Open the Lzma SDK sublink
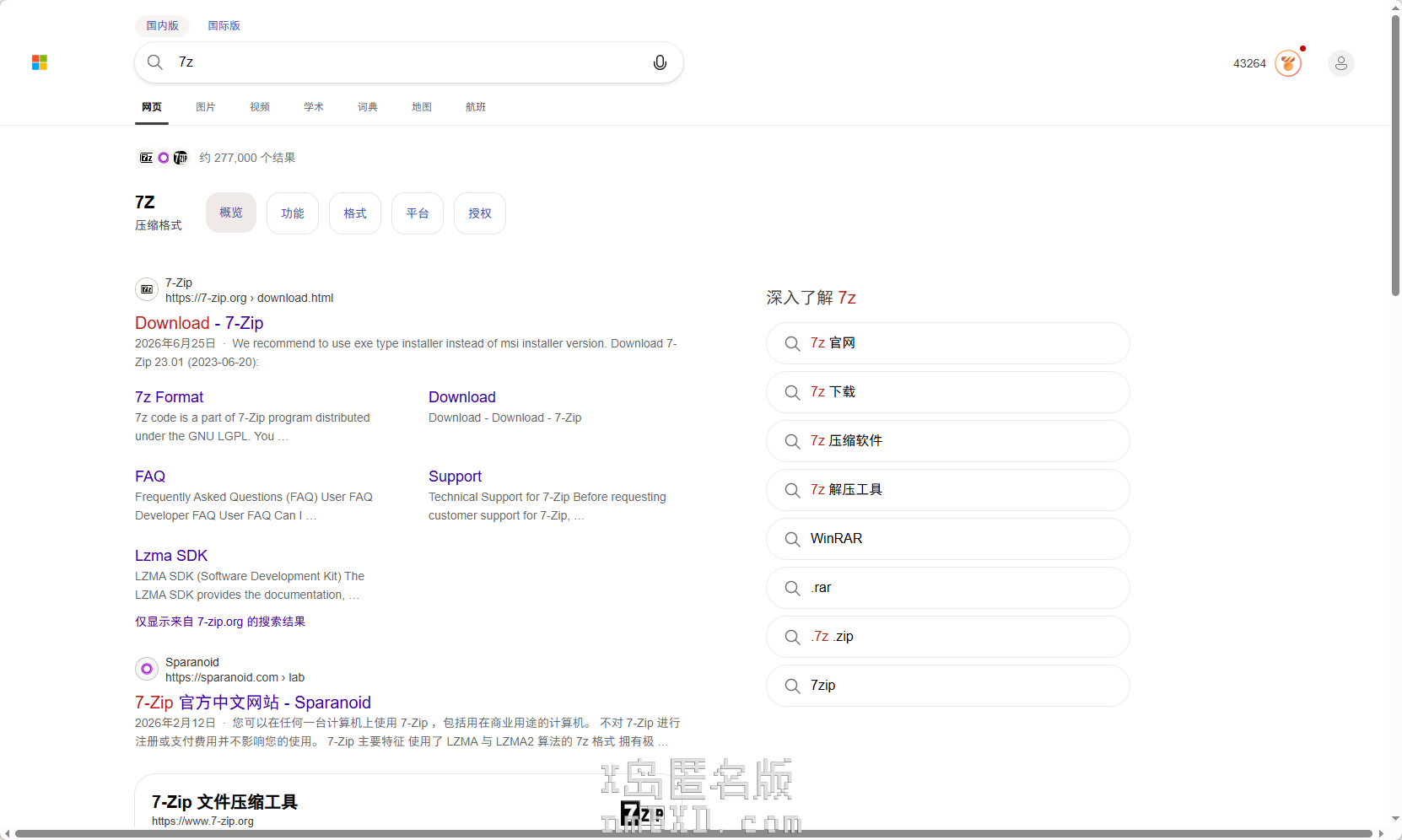Viewport: 1402px width, 840px height. click(171, 556)
